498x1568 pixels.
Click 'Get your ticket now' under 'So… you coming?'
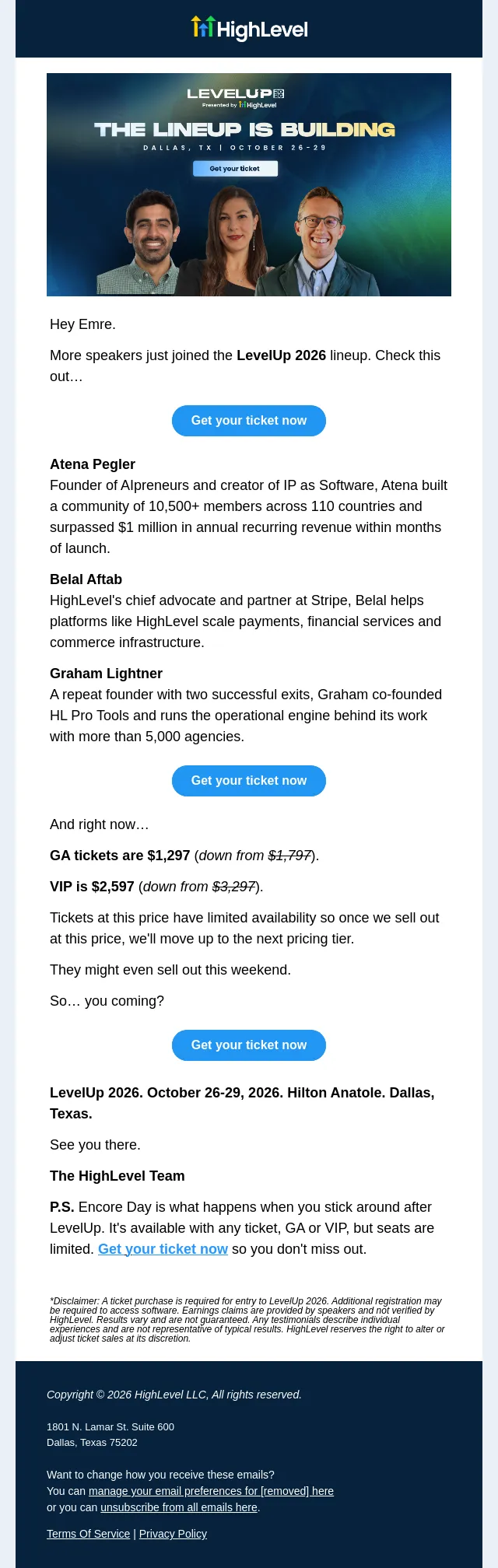(x=249, y=1045)
